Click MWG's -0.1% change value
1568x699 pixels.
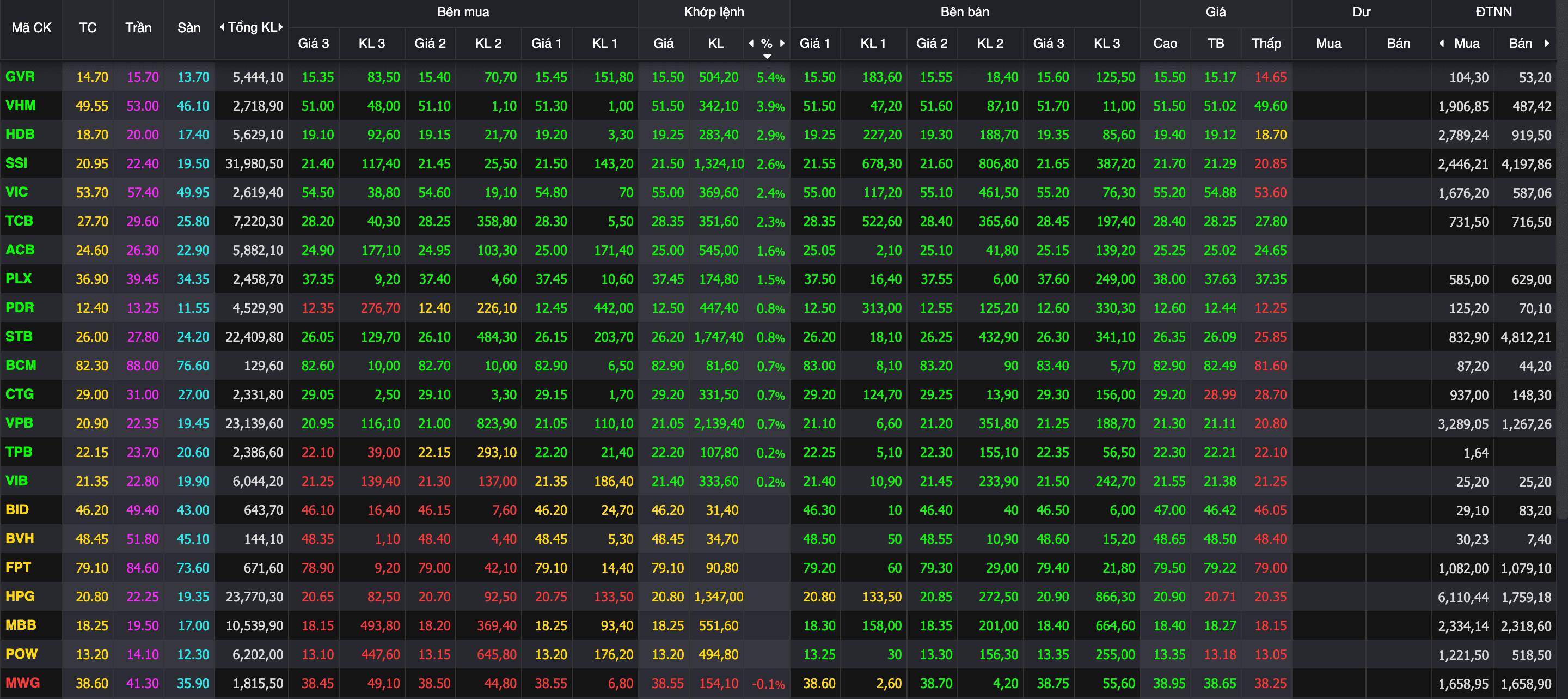(x=768, y=684)
